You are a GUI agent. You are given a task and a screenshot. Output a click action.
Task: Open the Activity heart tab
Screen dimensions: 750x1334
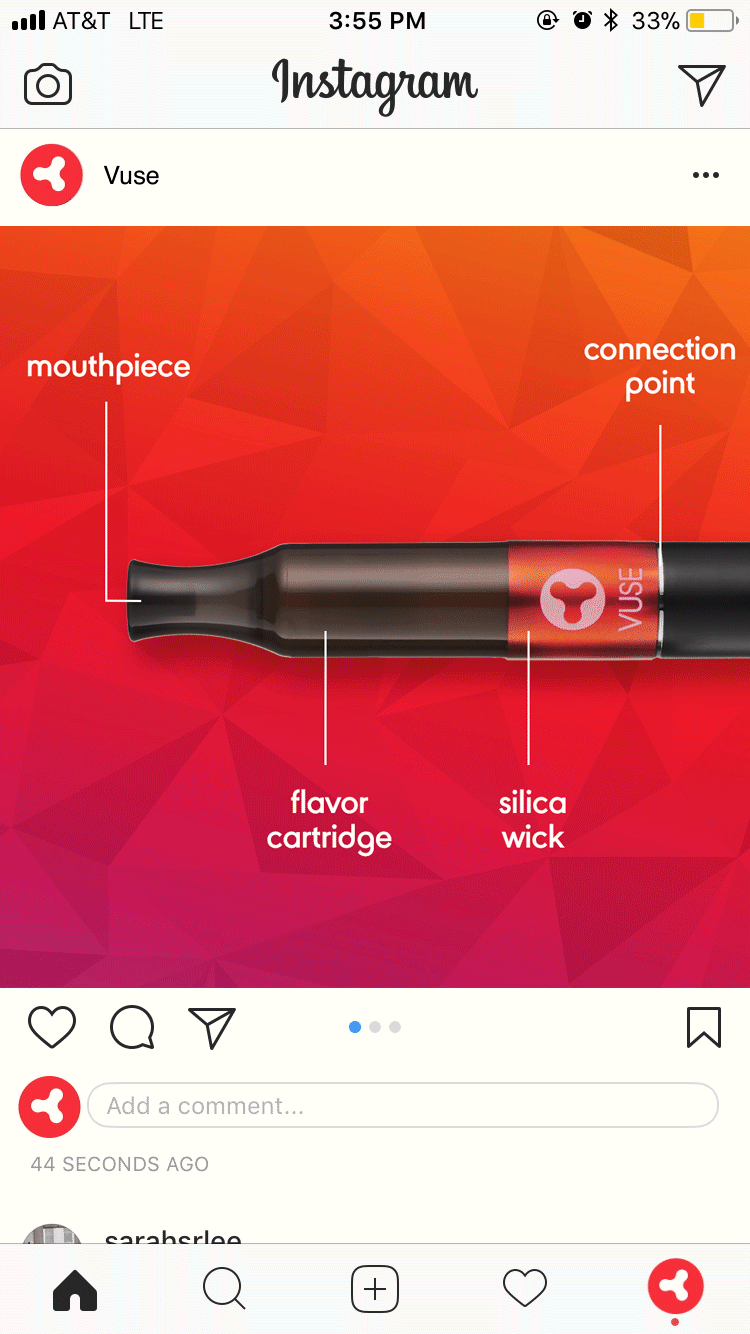(x=525, y=1290)
